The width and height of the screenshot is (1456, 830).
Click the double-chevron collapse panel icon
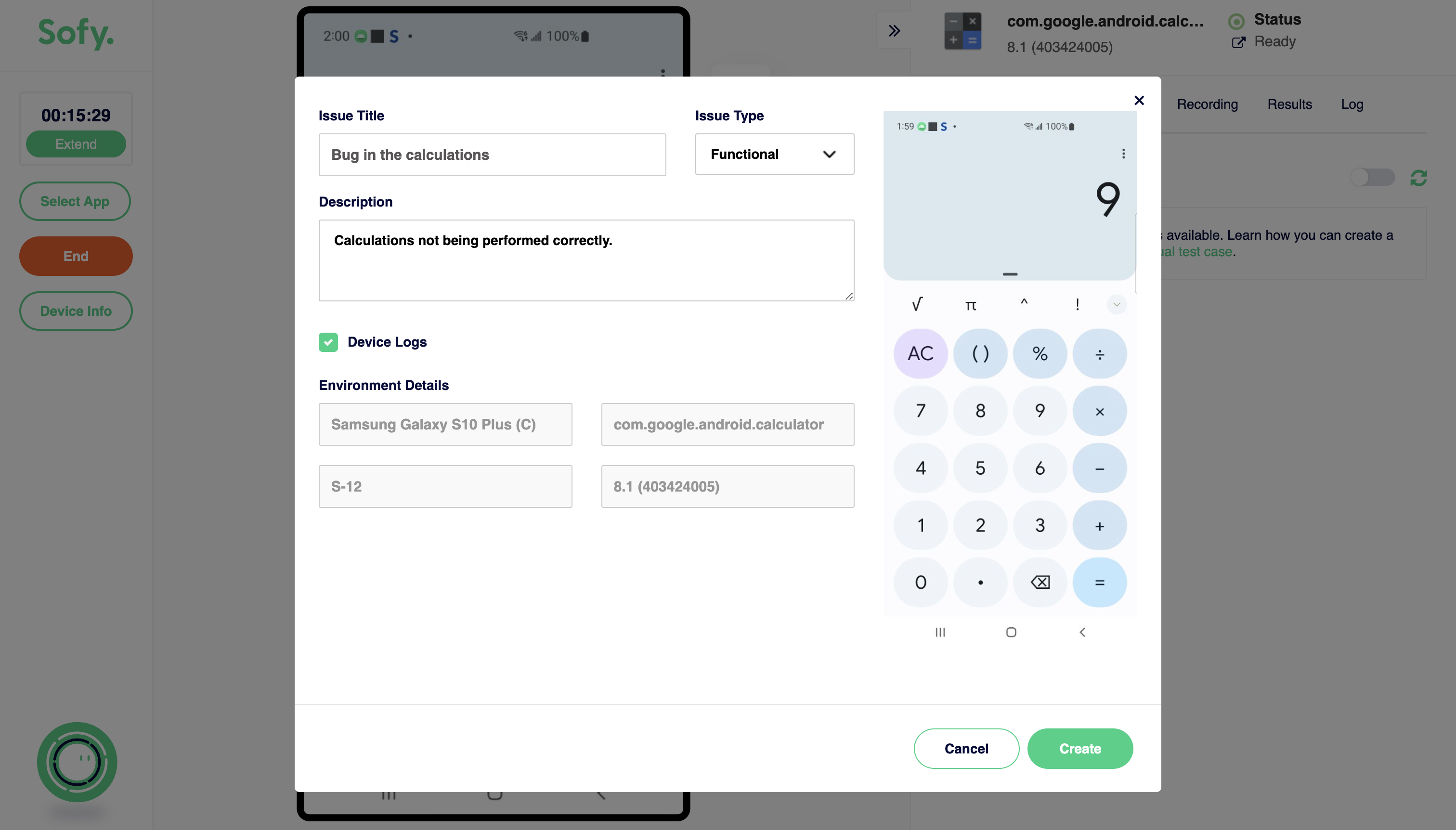(x=894, y=30)
